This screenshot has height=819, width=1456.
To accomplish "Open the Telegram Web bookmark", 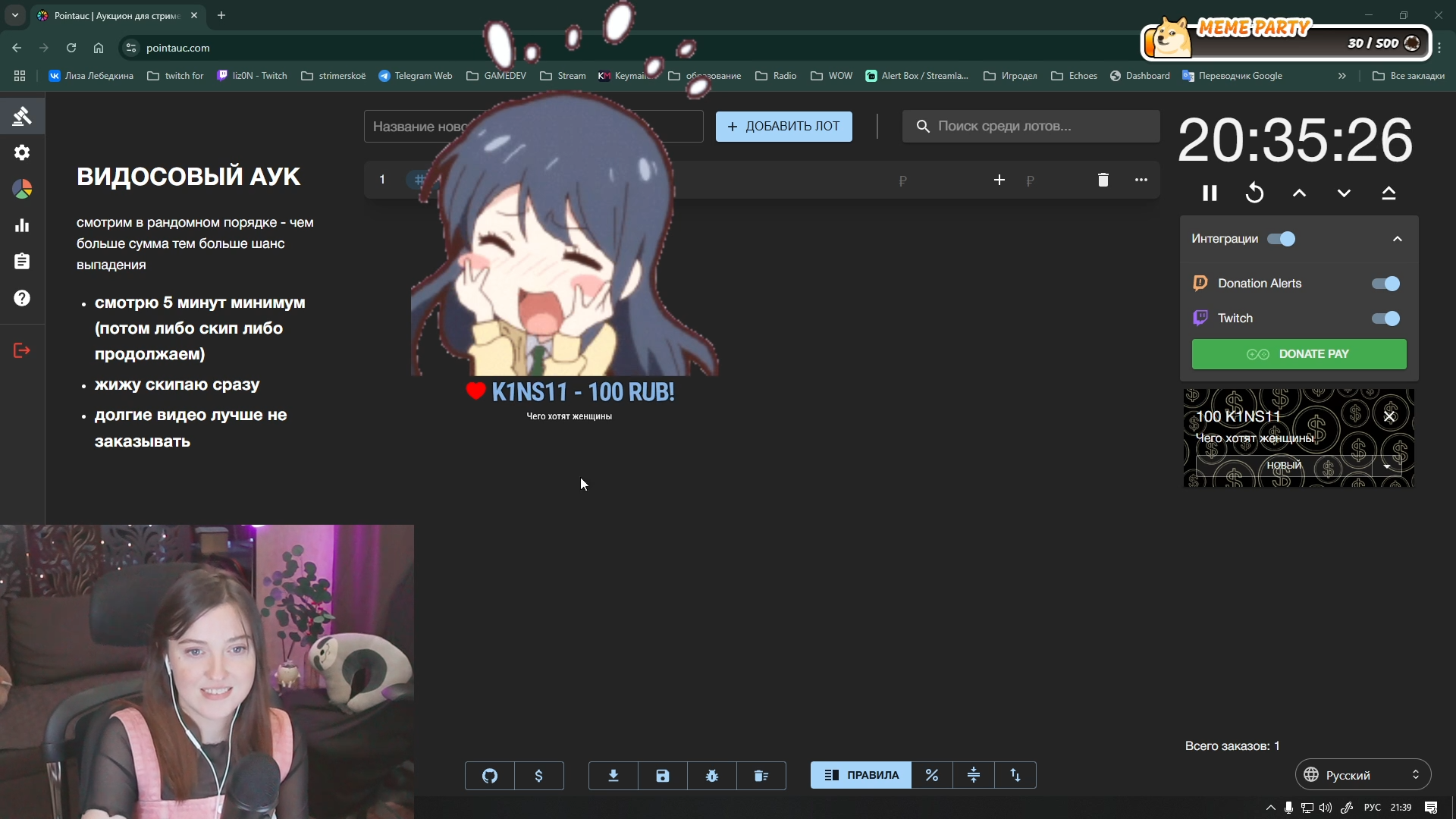I will click(x=416, y=76).
